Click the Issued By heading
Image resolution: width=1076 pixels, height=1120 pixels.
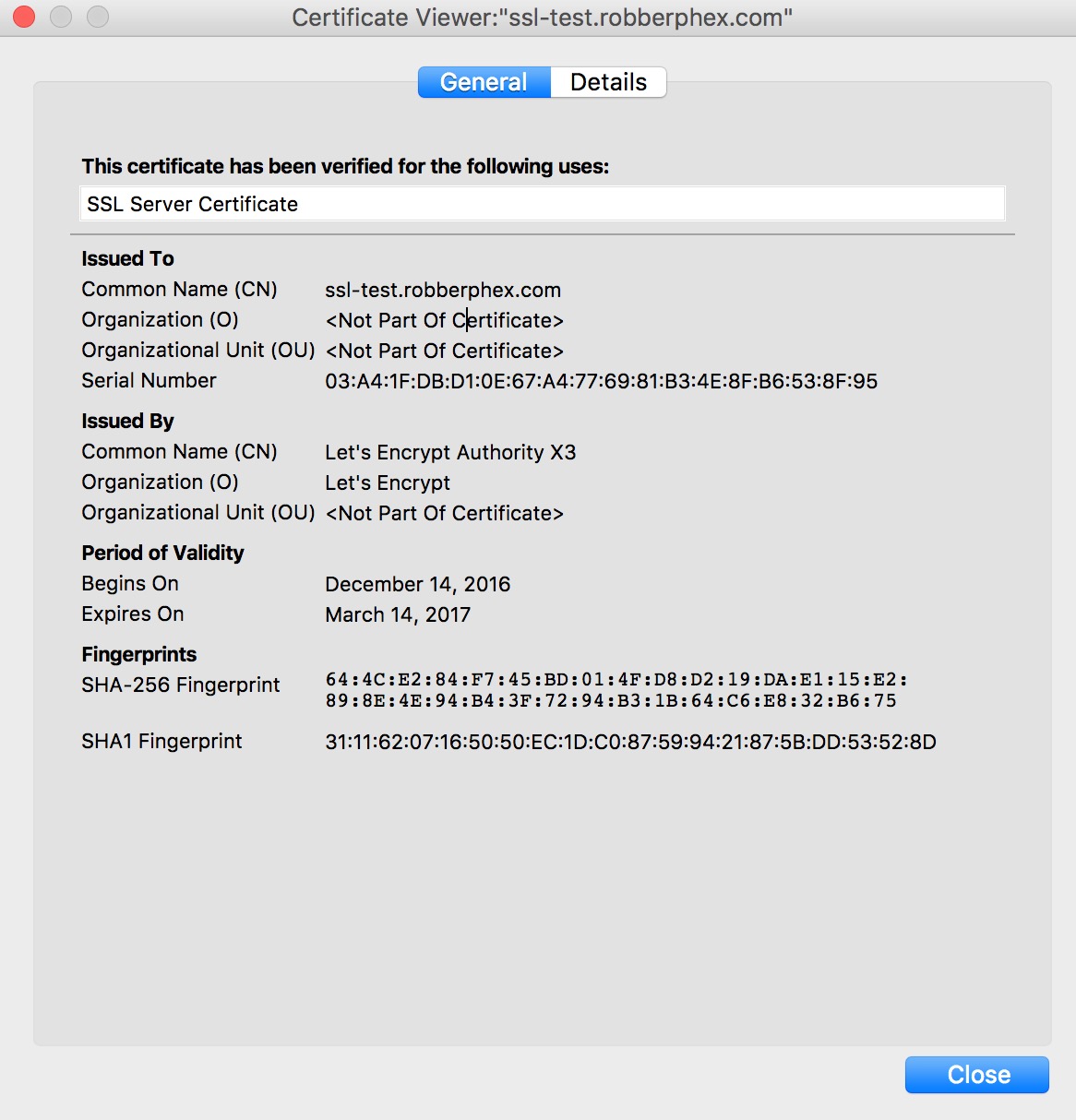click(127, 421)
